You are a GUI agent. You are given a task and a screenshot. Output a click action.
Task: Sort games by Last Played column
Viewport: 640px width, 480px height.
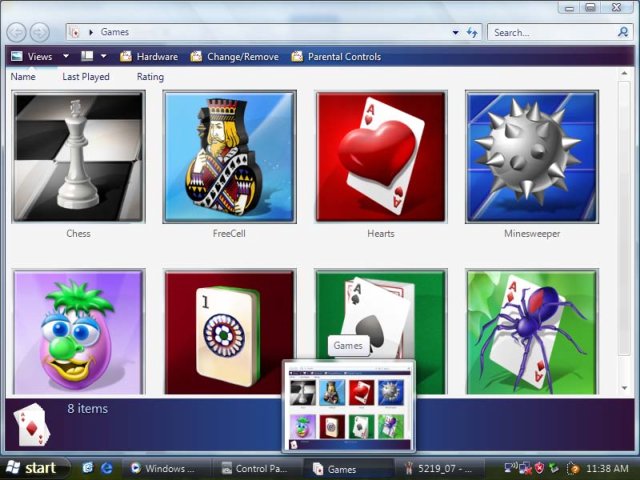(86, 77)
